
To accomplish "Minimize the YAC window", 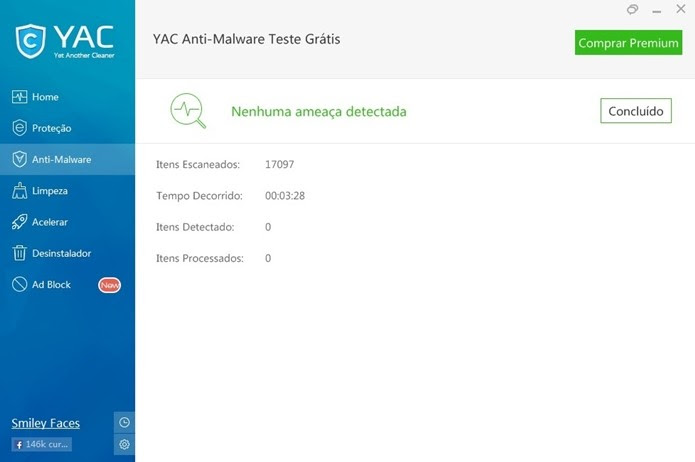I will pos(657,11).
